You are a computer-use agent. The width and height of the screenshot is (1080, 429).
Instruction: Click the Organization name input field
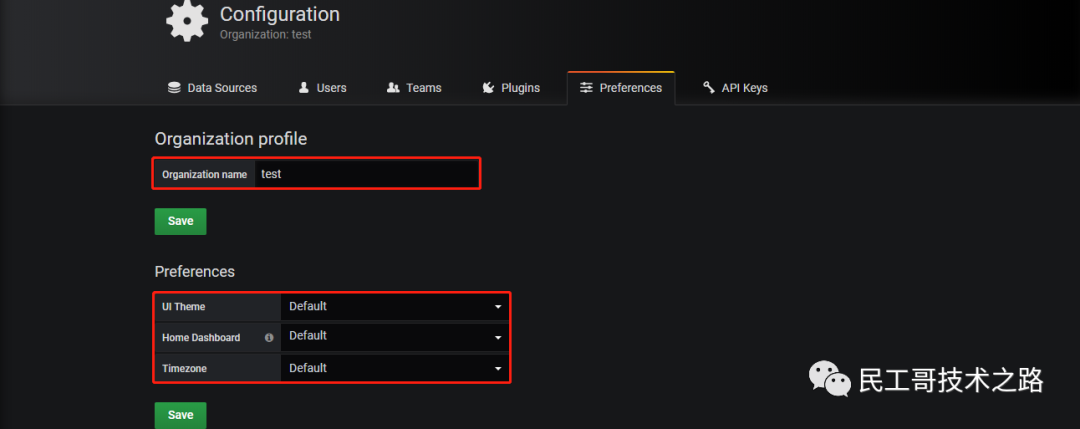[x=366, y=174]
